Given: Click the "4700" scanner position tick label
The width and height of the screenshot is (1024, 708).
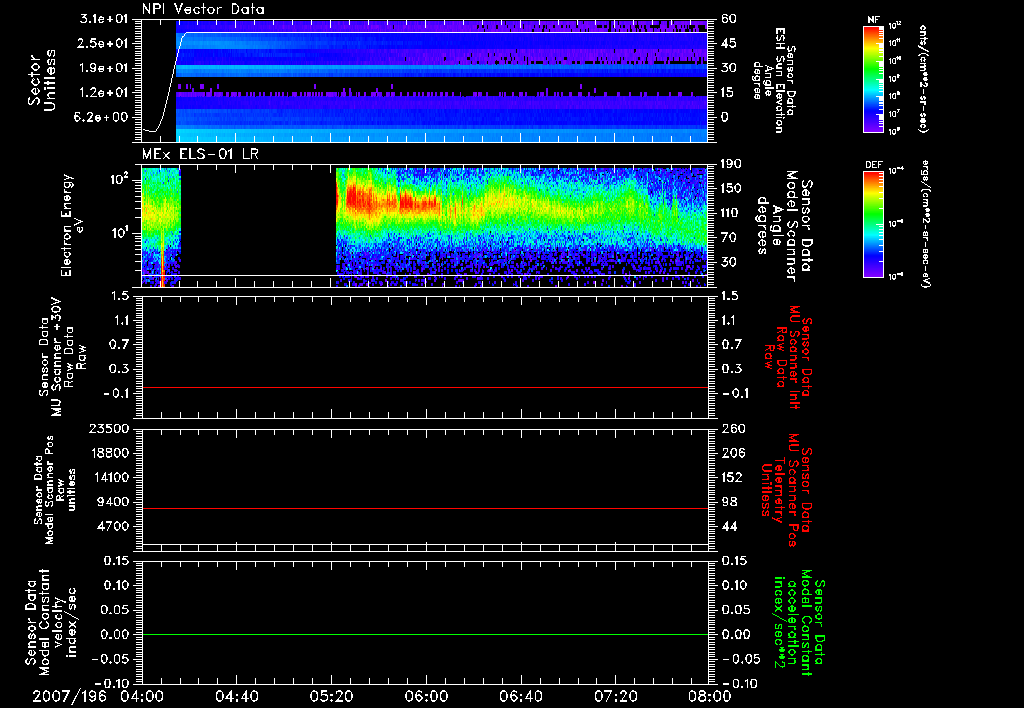Looking at the screenshot, I should coord(114,526).
